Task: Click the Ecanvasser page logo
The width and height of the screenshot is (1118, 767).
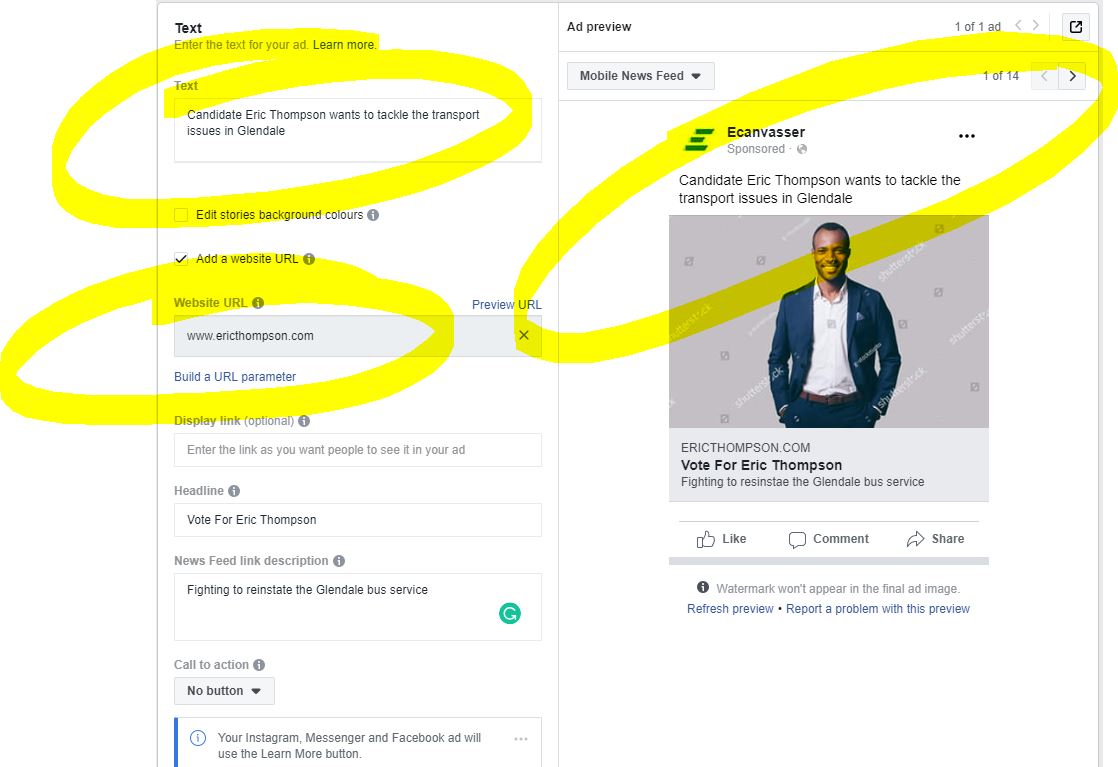Action: click(699, 140)
